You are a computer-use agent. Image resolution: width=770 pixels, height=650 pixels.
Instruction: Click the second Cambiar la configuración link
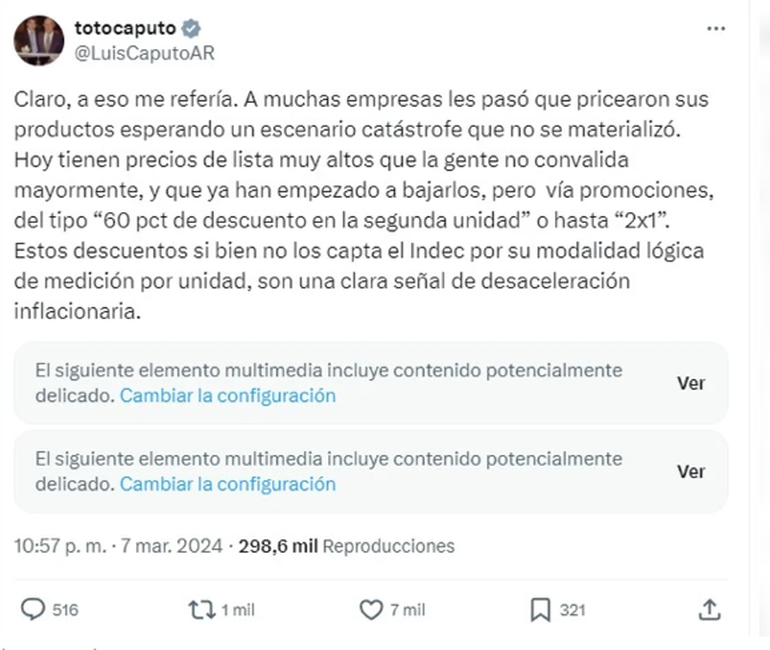coord(227,484)
